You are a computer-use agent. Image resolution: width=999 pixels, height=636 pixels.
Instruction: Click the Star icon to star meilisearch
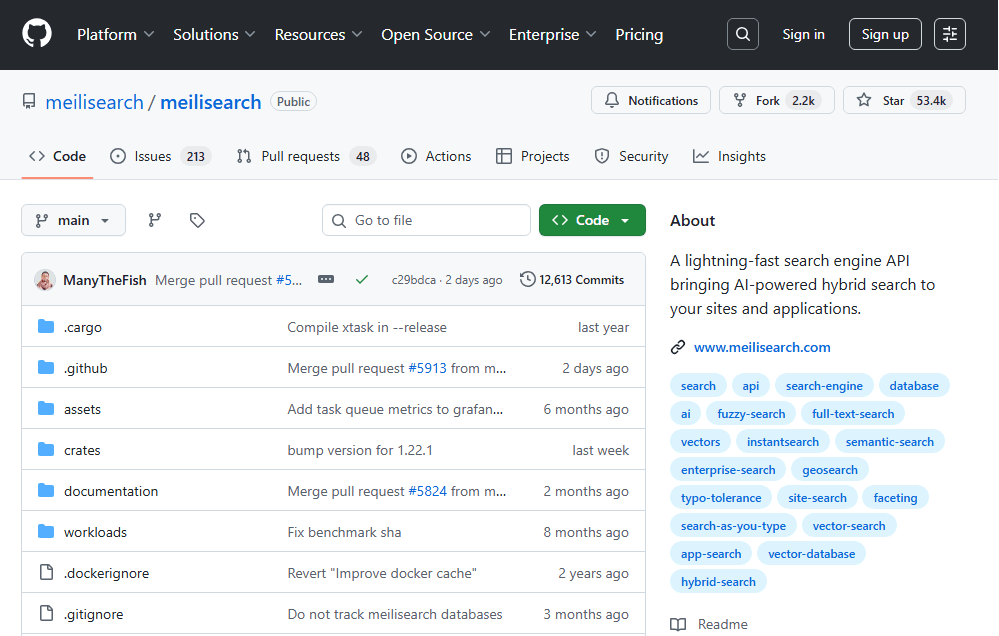pos(863,100)
